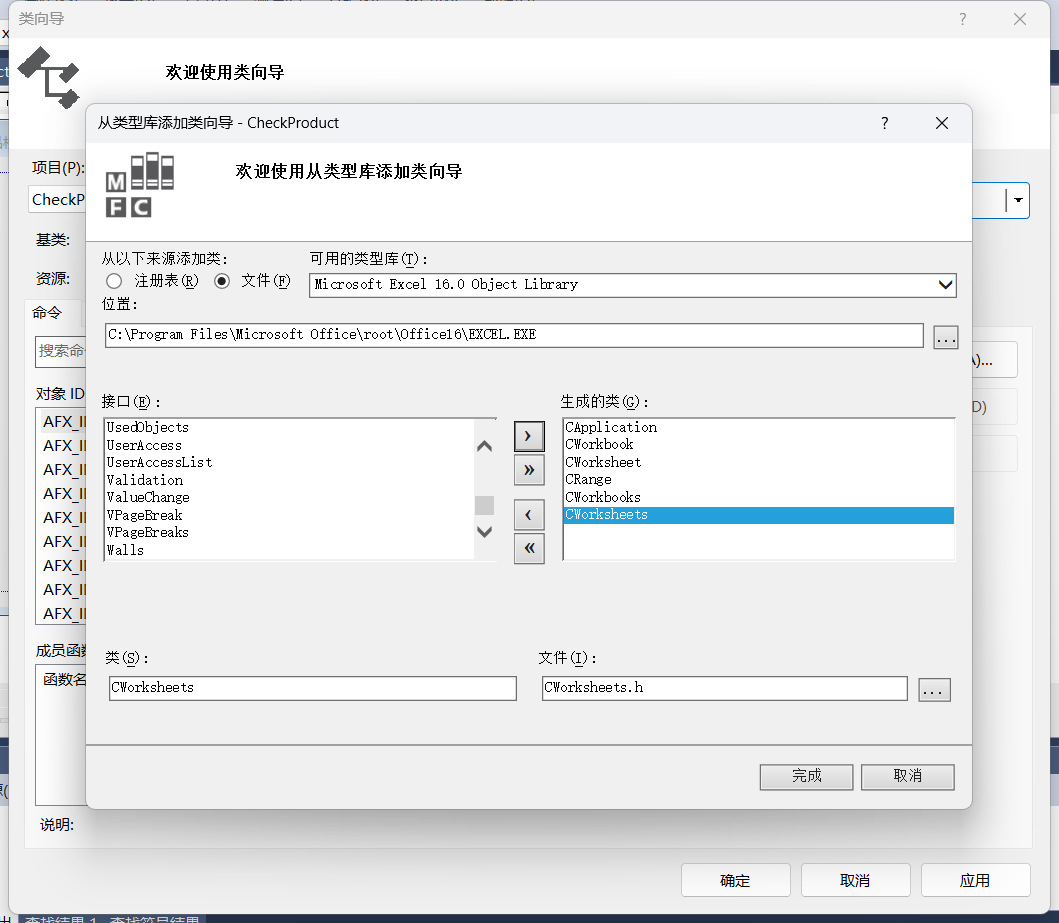Screen dimensions: 1059x923
Task: Add all interfaces with double right arrow
Action: pos(529,470)
